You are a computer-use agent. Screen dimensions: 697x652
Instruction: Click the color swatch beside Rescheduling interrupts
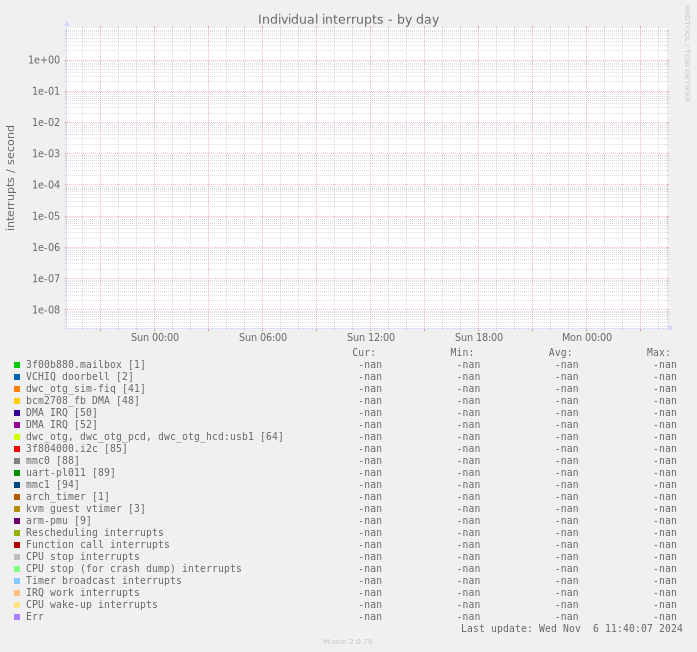(x=17, y=533)
